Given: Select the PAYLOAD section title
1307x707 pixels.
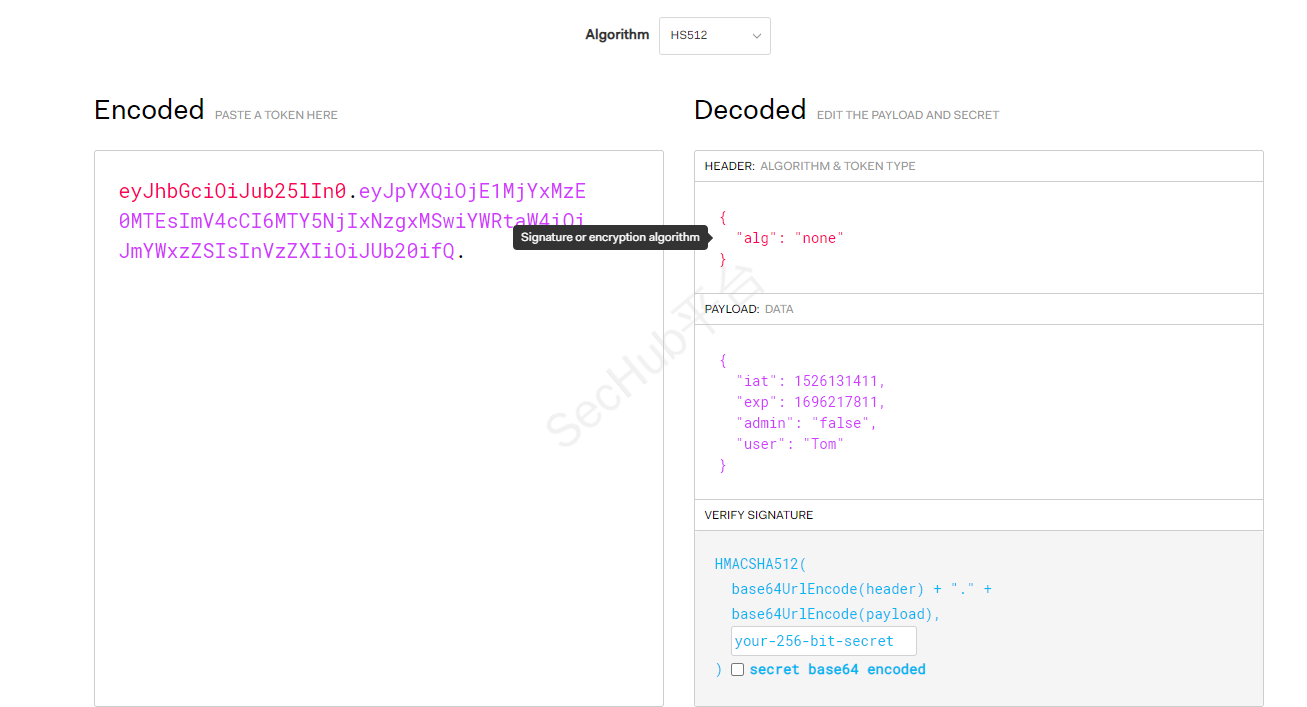Looking at the screenshot, I should 731,309.
